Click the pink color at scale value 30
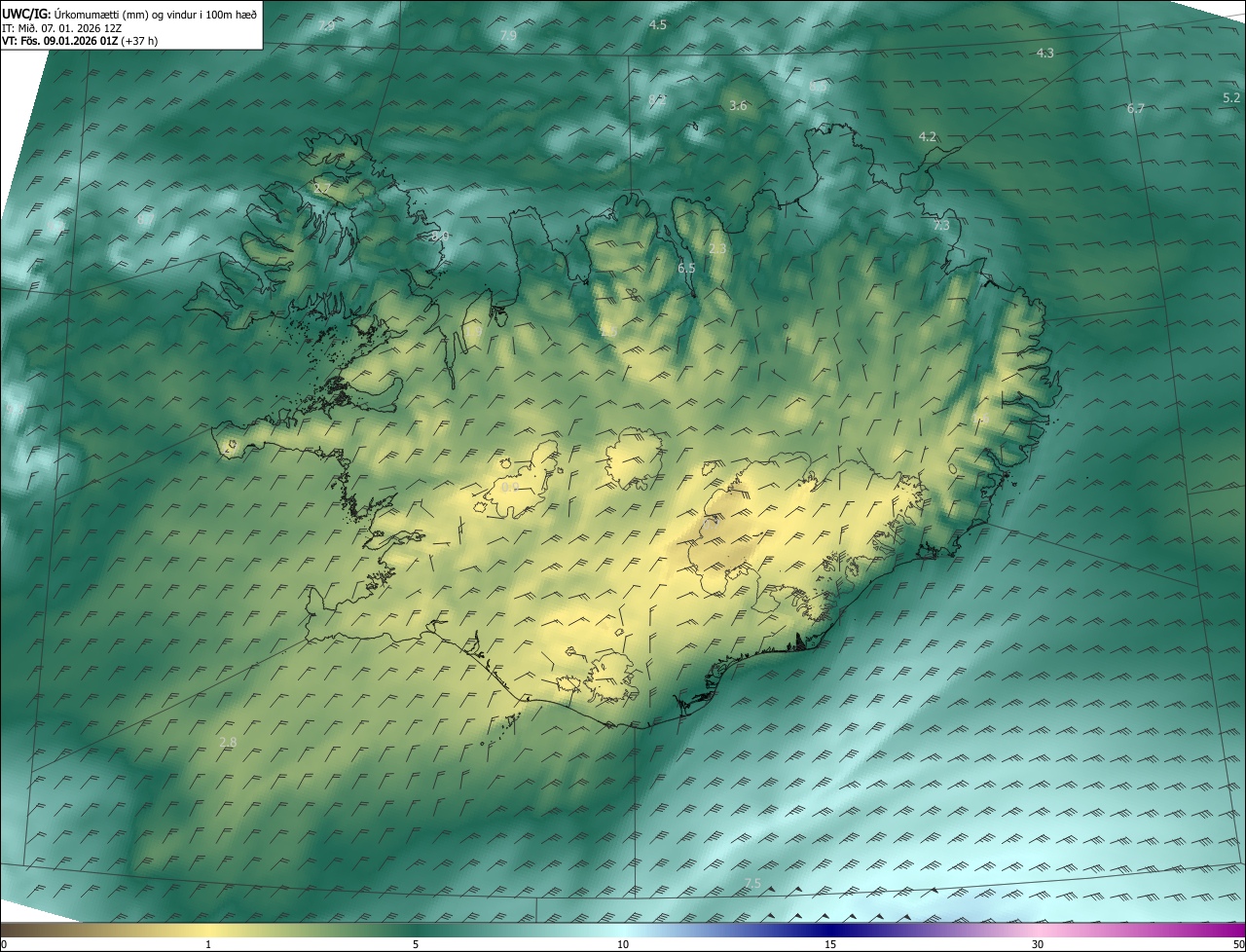 1038,930
